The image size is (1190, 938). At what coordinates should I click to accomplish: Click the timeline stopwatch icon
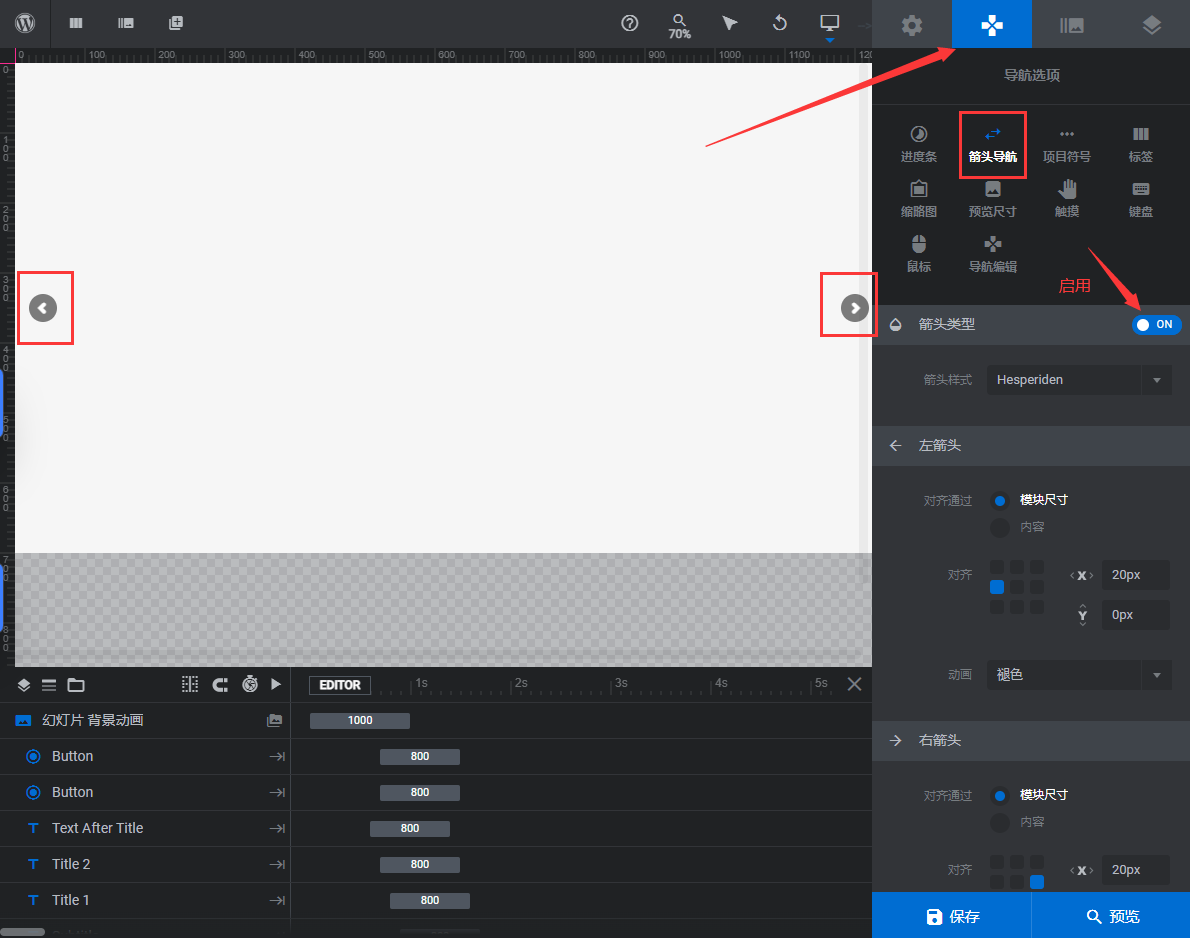(x=250, y=684)
